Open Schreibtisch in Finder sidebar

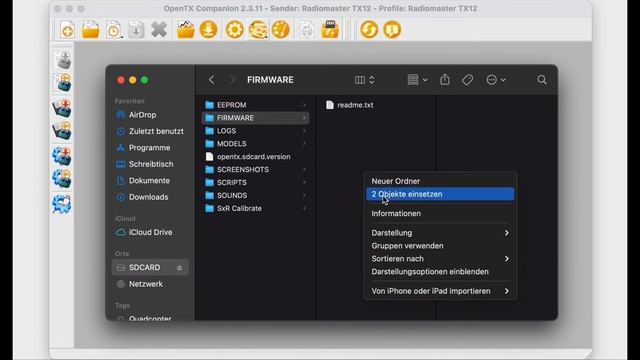(150, 164)
